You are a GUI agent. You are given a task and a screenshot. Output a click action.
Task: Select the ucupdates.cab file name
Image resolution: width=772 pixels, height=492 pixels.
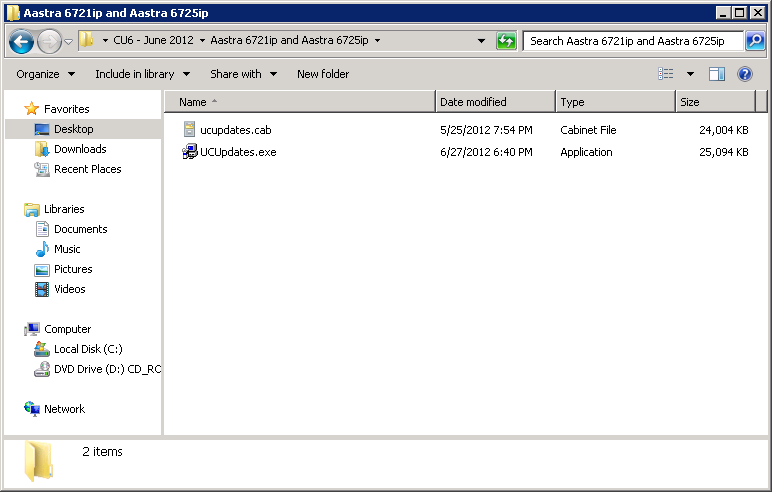[x=235, y=130]
